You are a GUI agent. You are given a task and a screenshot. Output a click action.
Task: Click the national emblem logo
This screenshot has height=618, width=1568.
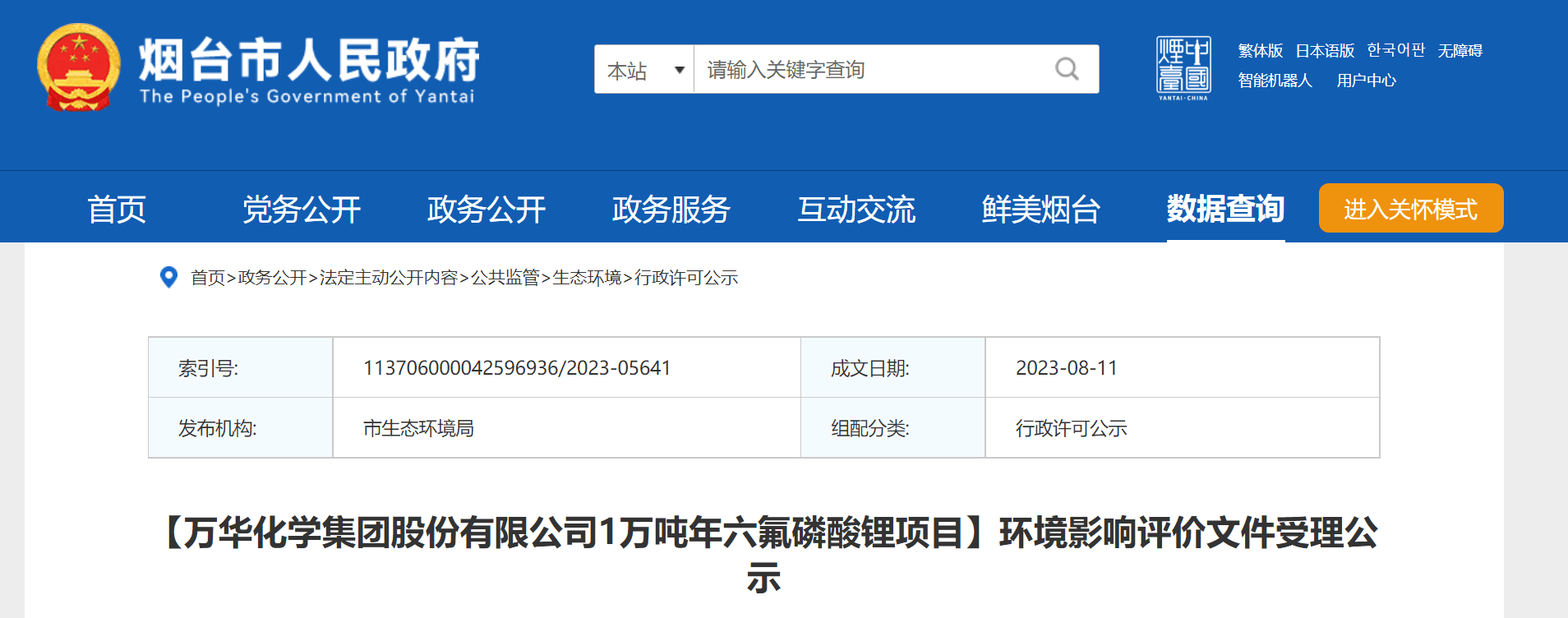pos(78,67)
